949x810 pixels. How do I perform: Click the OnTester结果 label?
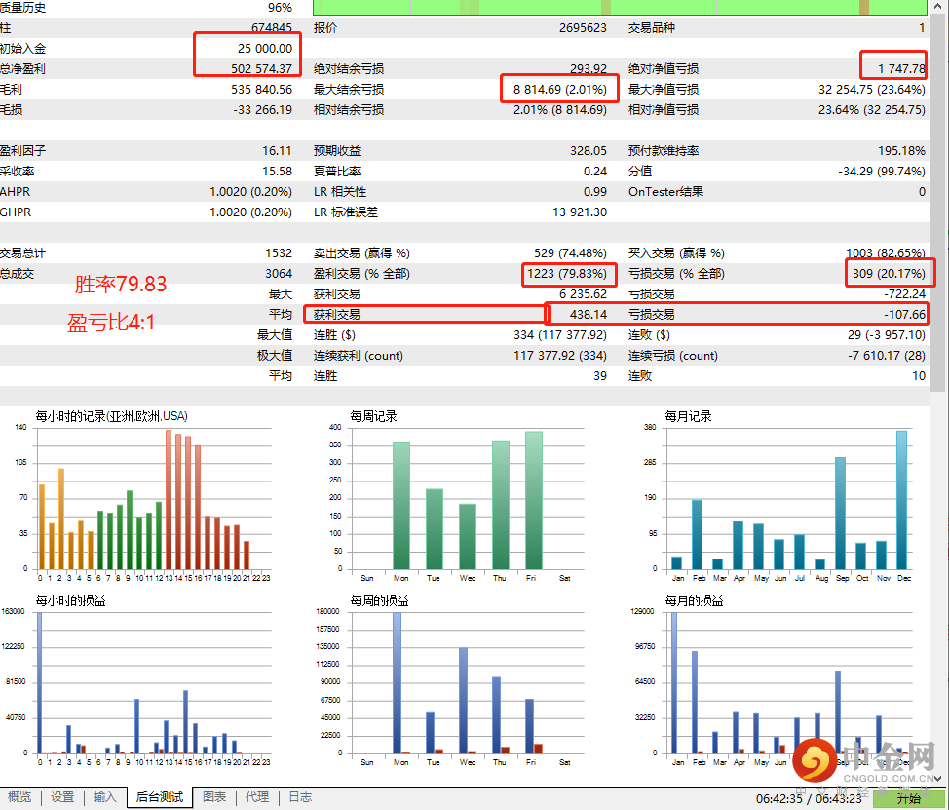(666, 192)
